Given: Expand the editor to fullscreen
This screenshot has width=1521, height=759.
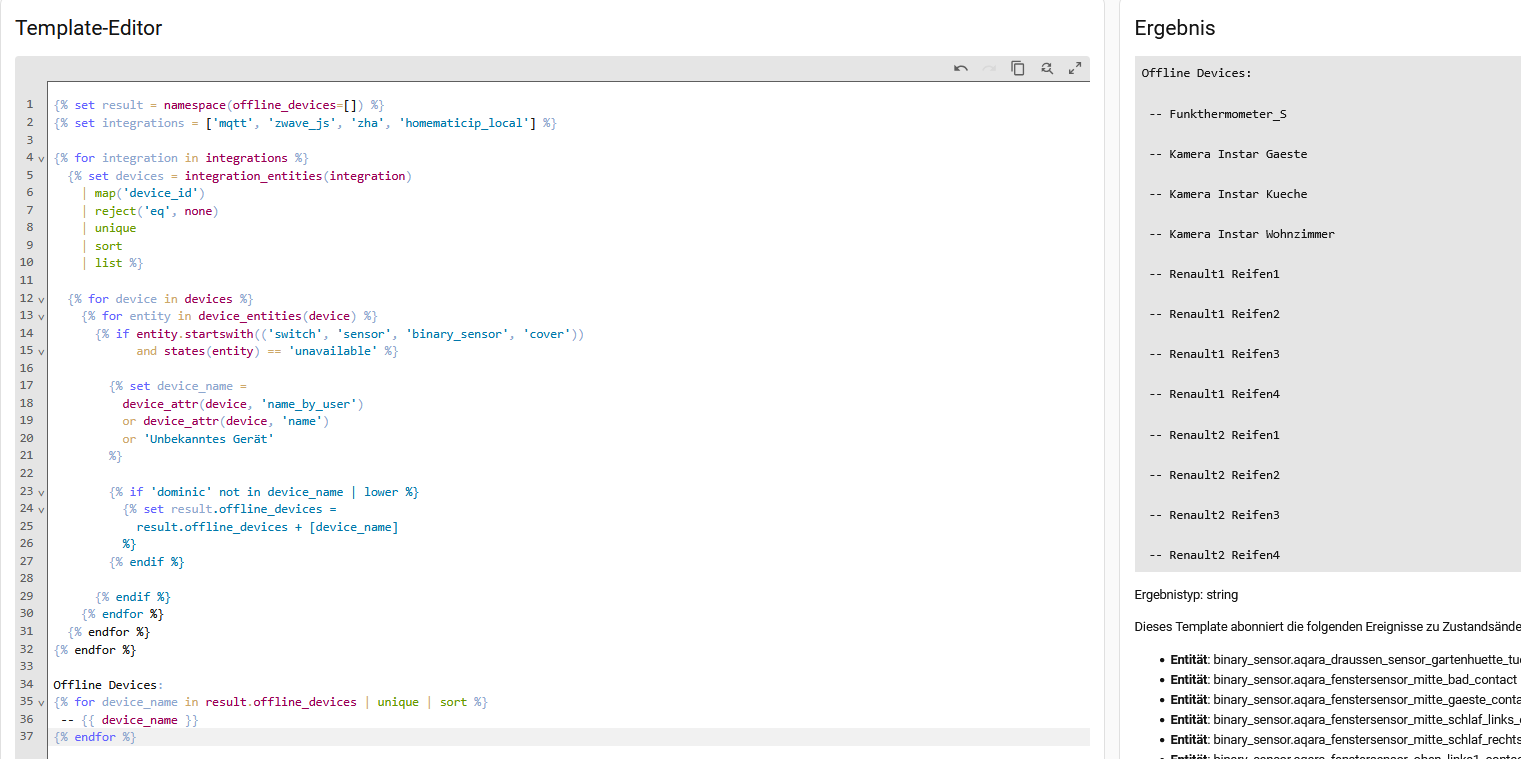Looking at the screenshot, I should (x=1075, y=68).
